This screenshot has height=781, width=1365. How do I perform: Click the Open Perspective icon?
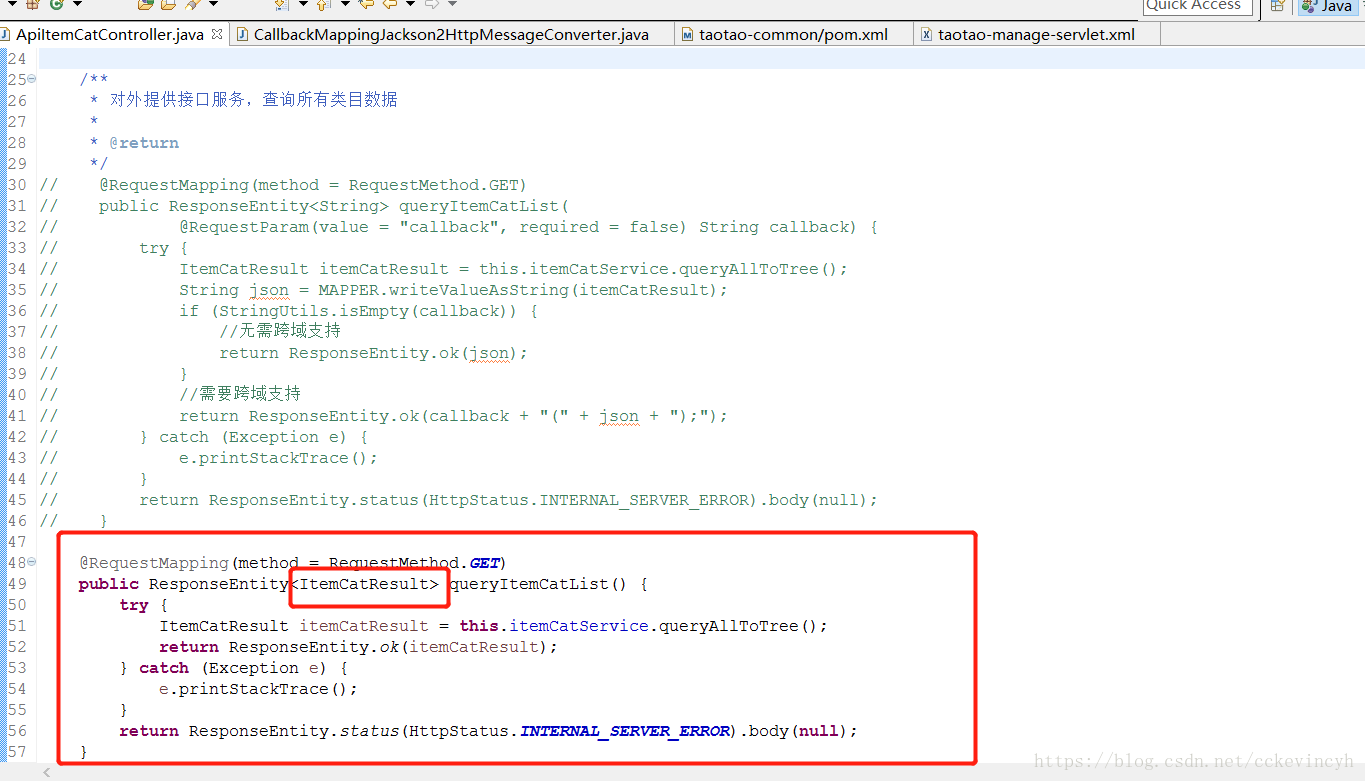[x=1277, y=6]
